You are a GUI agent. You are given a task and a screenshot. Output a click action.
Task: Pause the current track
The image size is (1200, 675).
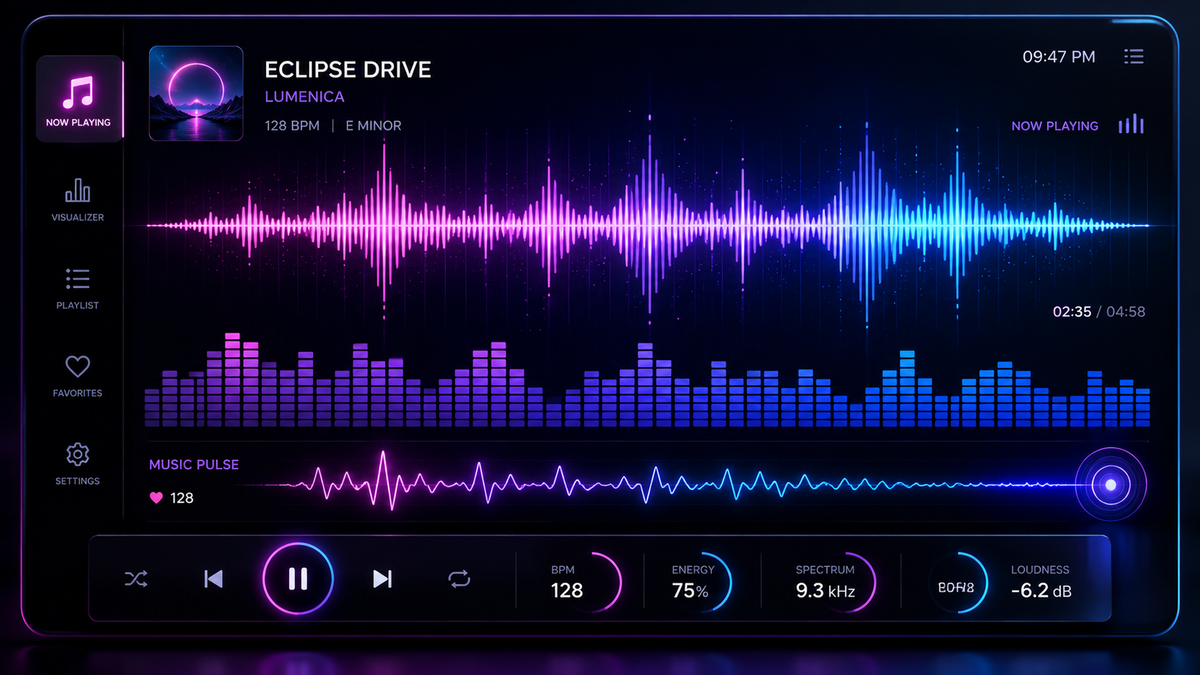298,579
